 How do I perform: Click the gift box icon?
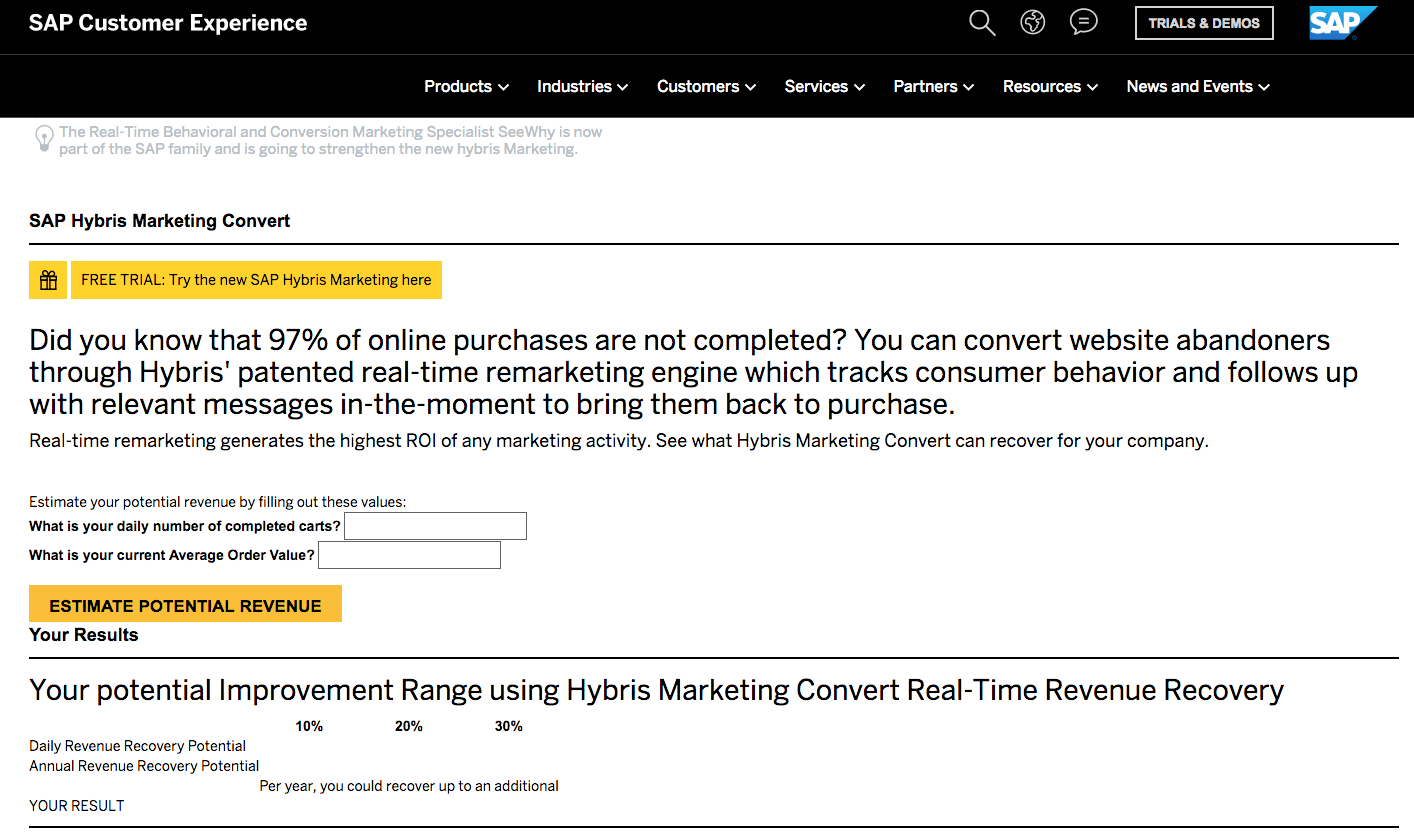[48, 280]
